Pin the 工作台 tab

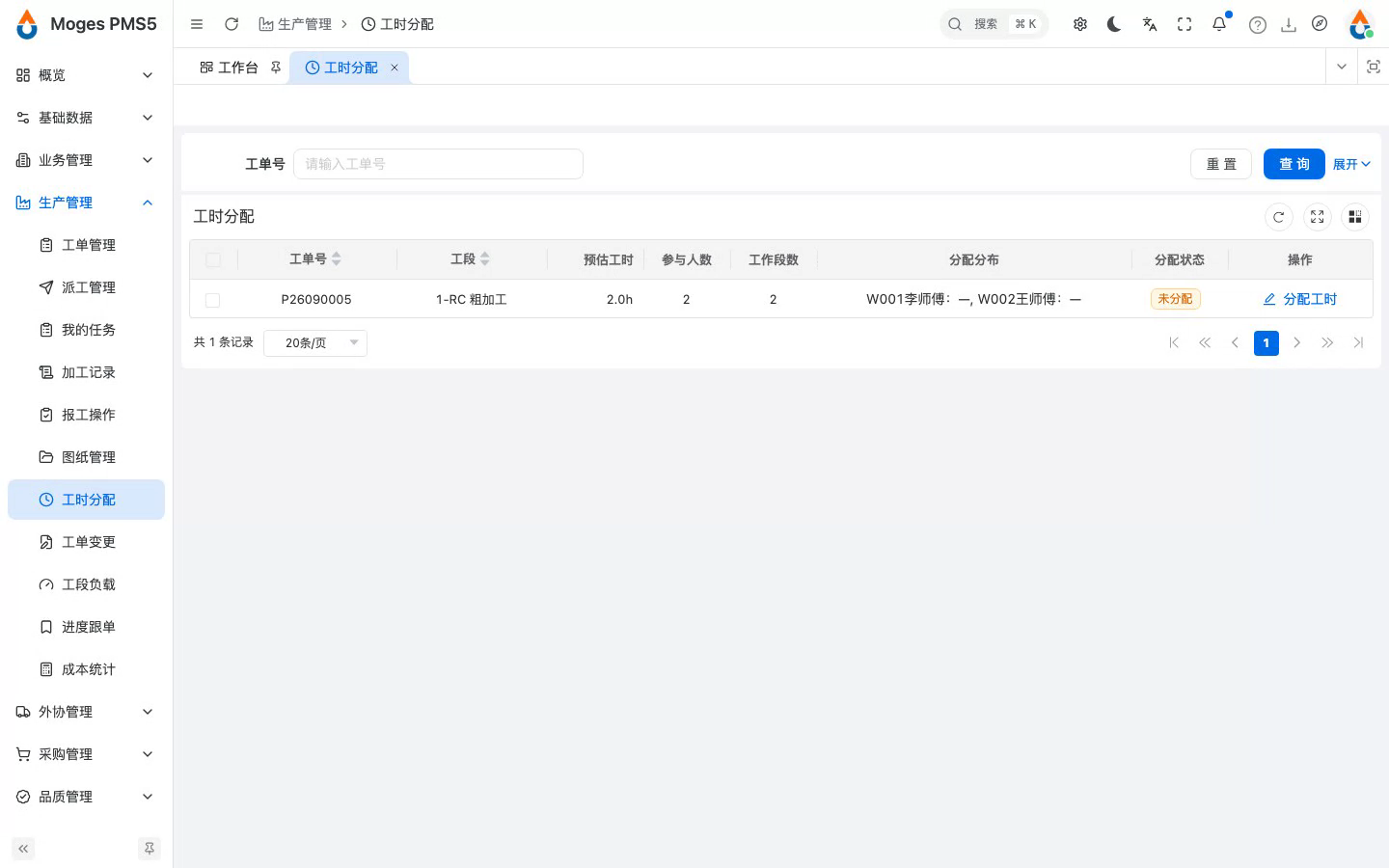tap(276, 68)
